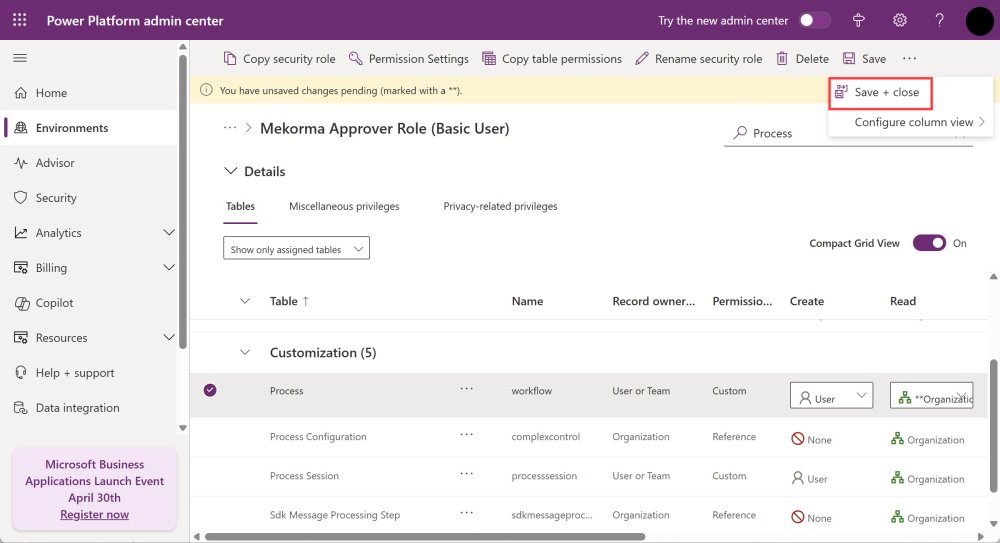This screenshot has width=1000, height=543.
Task: Deselect the Process row checkmark
Action: pyautogui.click(x=210, y=391)
